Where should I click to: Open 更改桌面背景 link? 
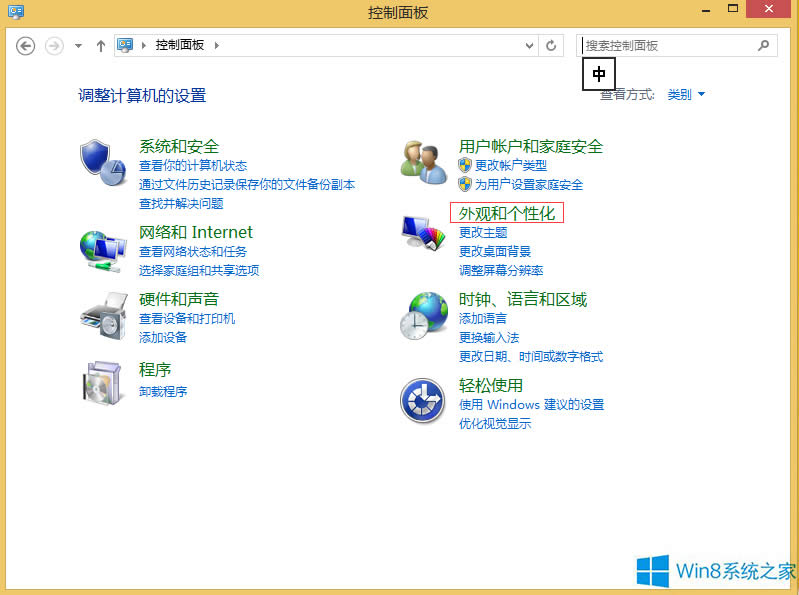(x=495, y=251)
